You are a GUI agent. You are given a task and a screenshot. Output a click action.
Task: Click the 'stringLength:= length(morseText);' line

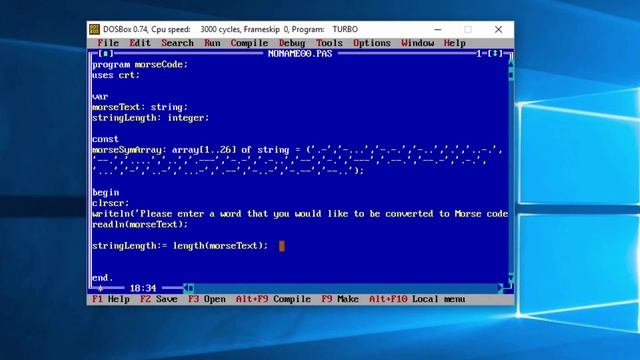pos(180,246)
